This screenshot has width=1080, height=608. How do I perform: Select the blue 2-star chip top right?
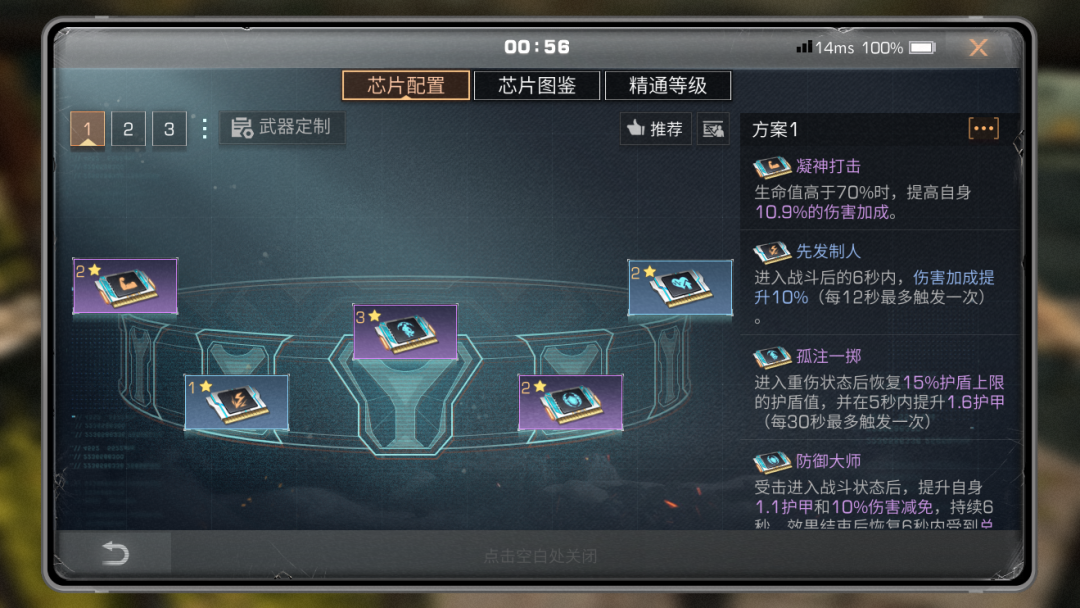click(x=680, y=287)
